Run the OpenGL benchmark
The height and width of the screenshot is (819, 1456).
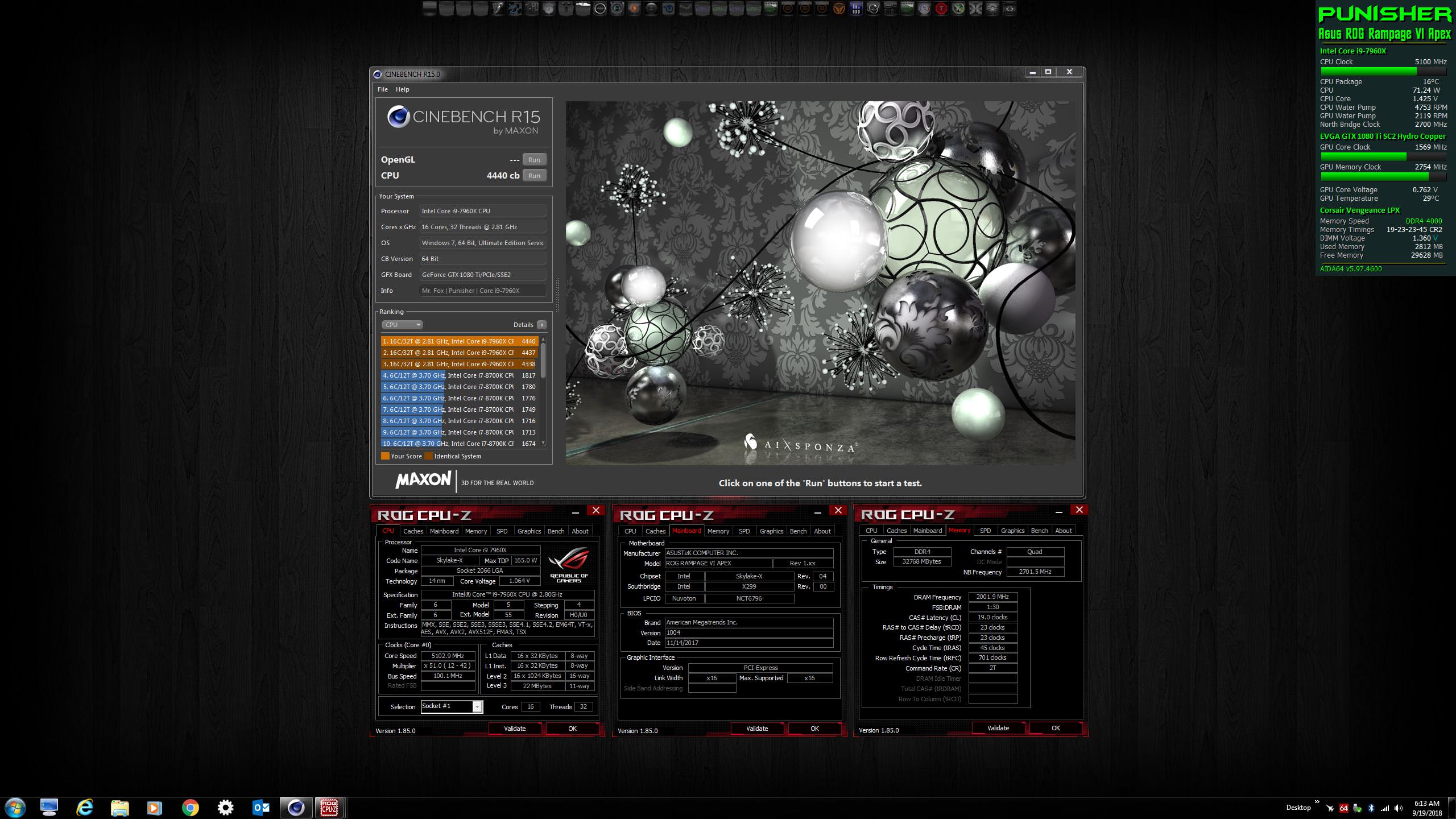click(534, 160)
